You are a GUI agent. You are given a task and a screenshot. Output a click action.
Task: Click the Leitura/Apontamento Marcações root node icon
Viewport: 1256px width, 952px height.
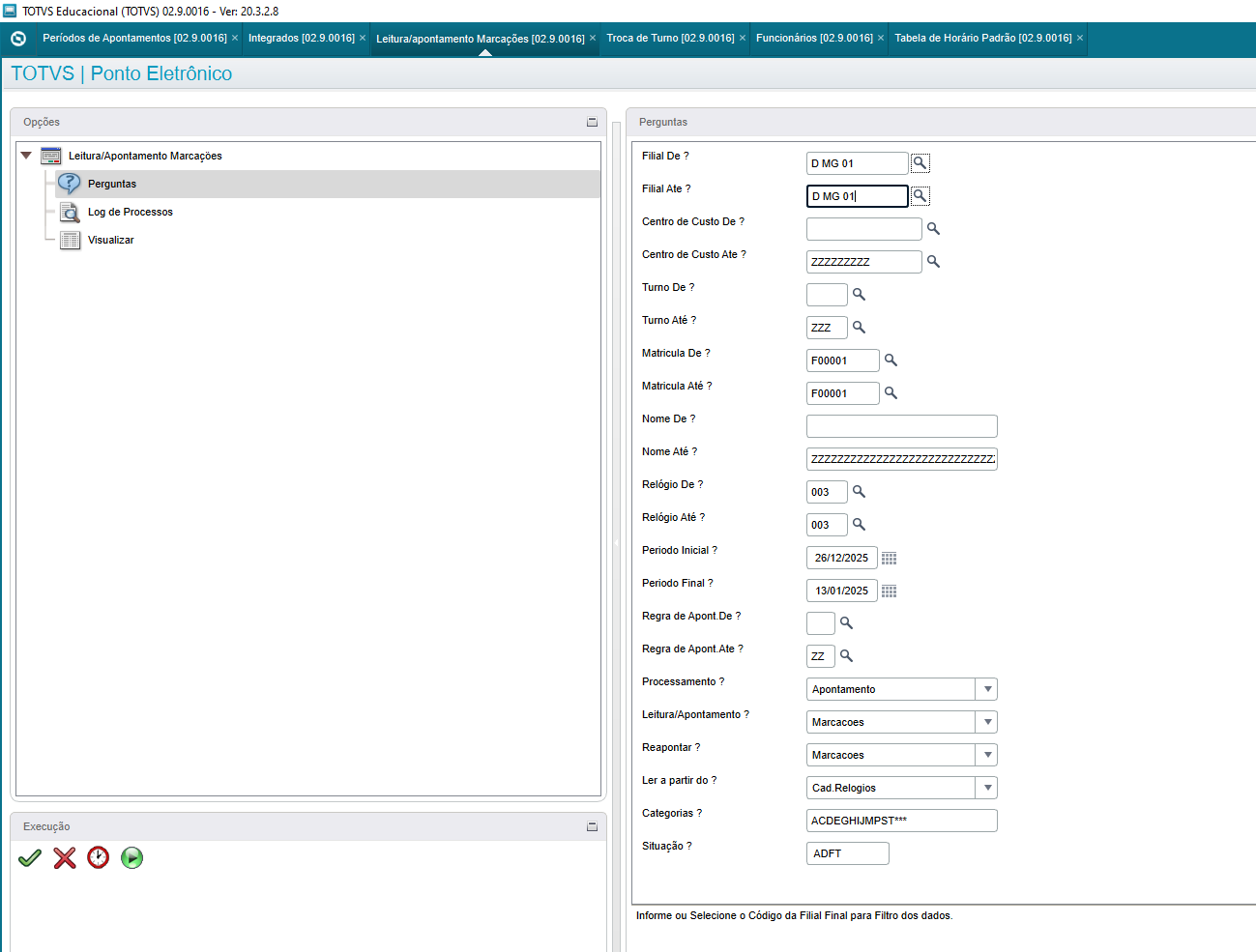click(x=51, y=156)
